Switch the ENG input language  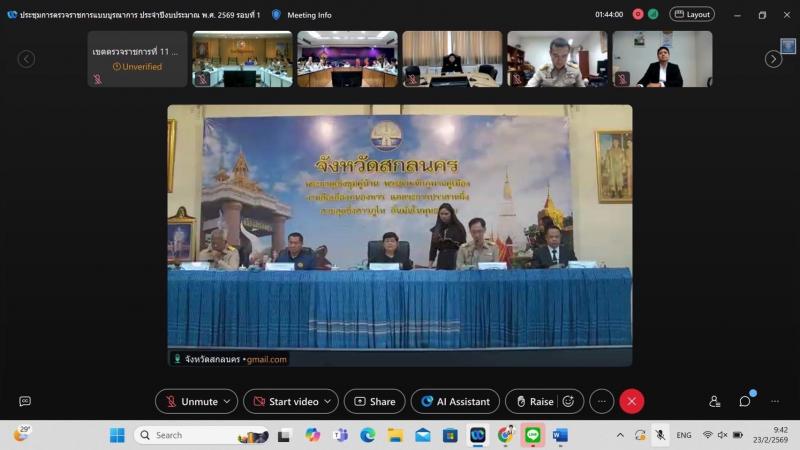pos(684,435)
